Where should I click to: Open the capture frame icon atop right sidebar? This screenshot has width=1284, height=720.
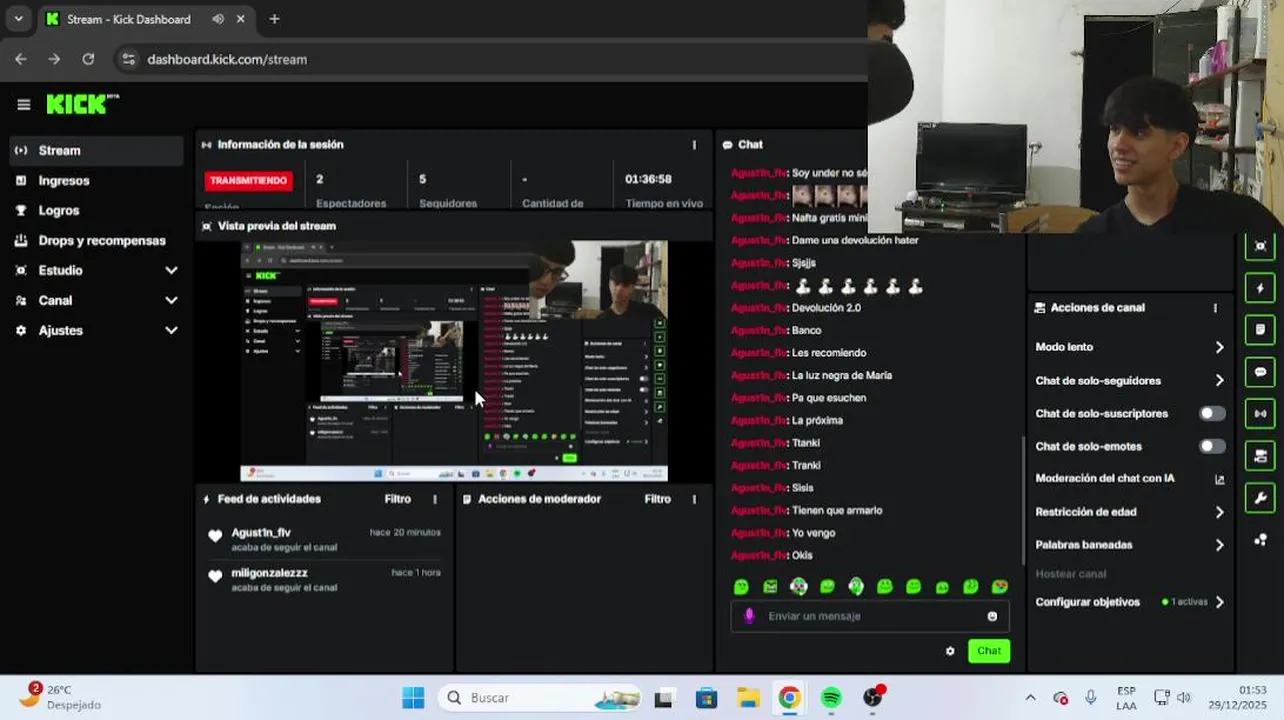(x=1260, y=246)
